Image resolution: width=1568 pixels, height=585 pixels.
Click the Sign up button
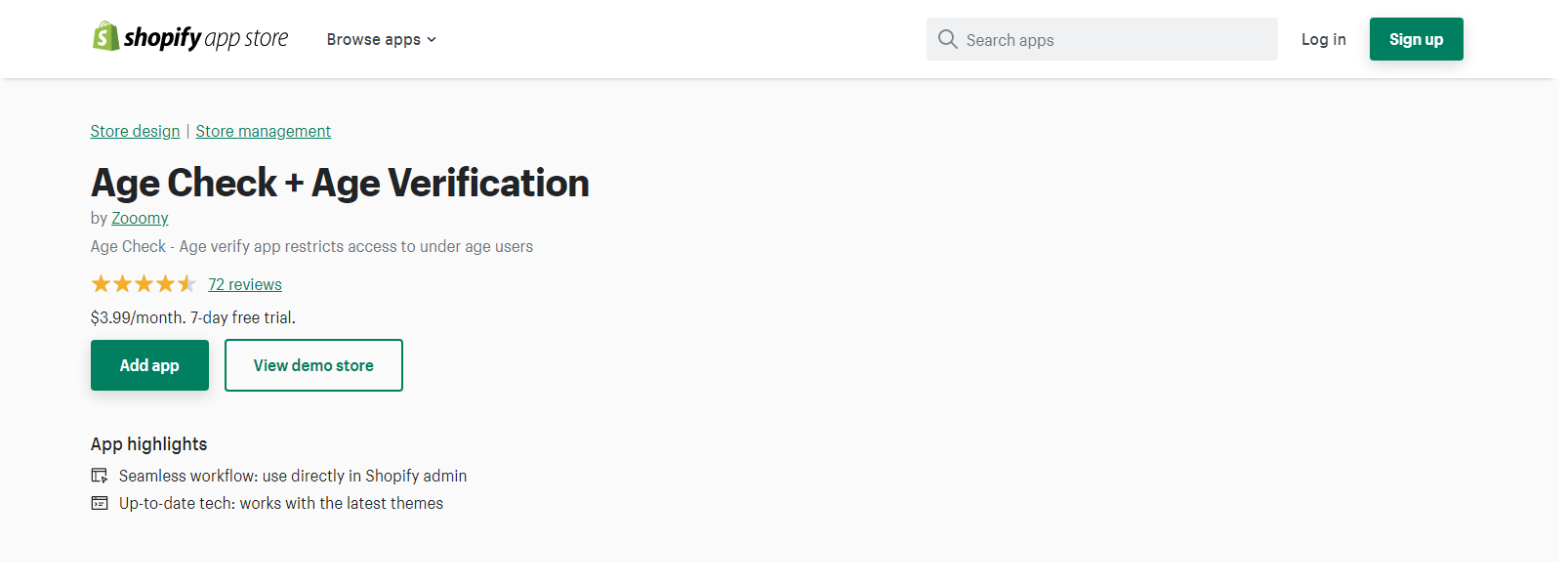tap(1416, 39)
